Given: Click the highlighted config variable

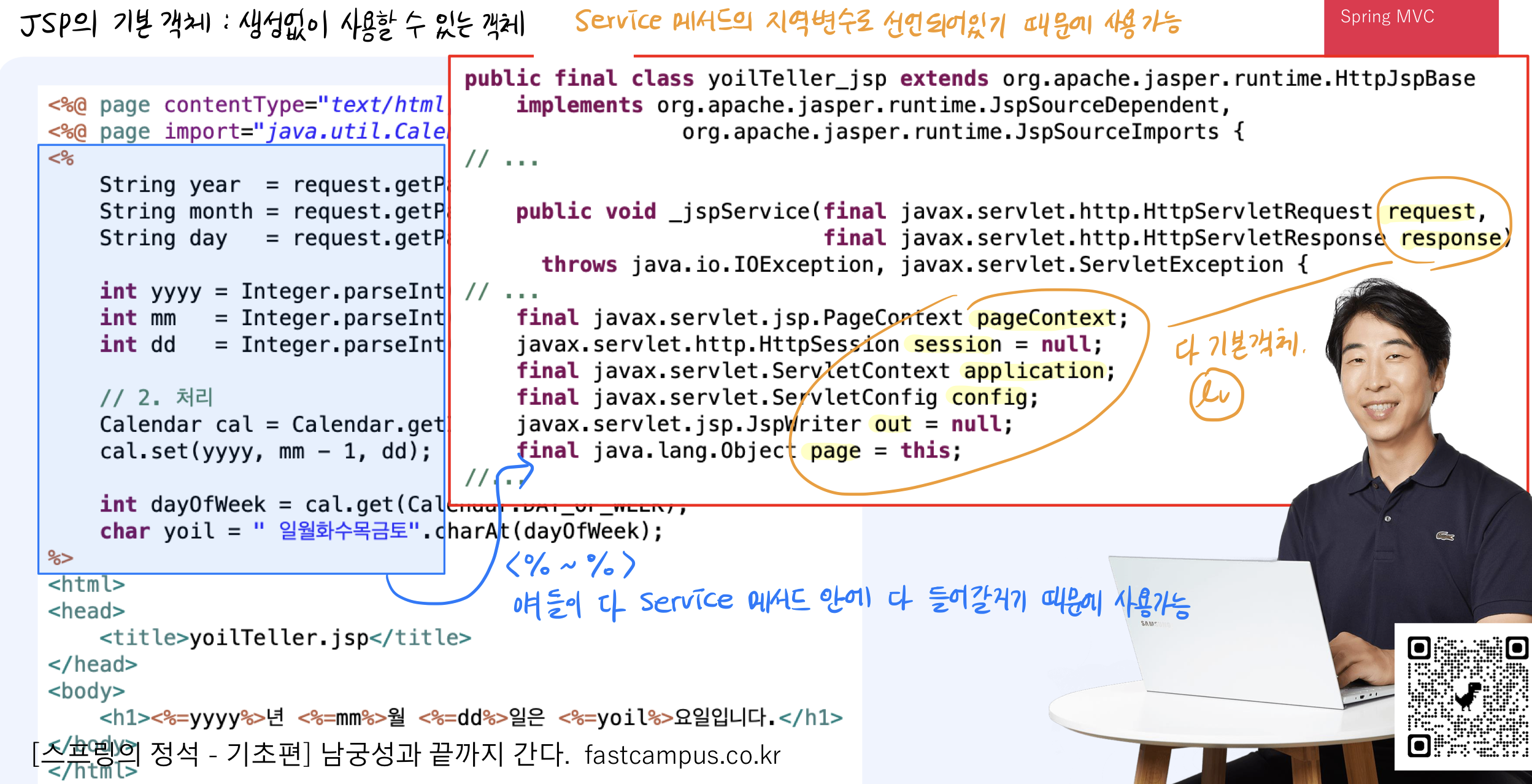Looking at the screenshot, I should pyautogui.click(x=988, y=398).
